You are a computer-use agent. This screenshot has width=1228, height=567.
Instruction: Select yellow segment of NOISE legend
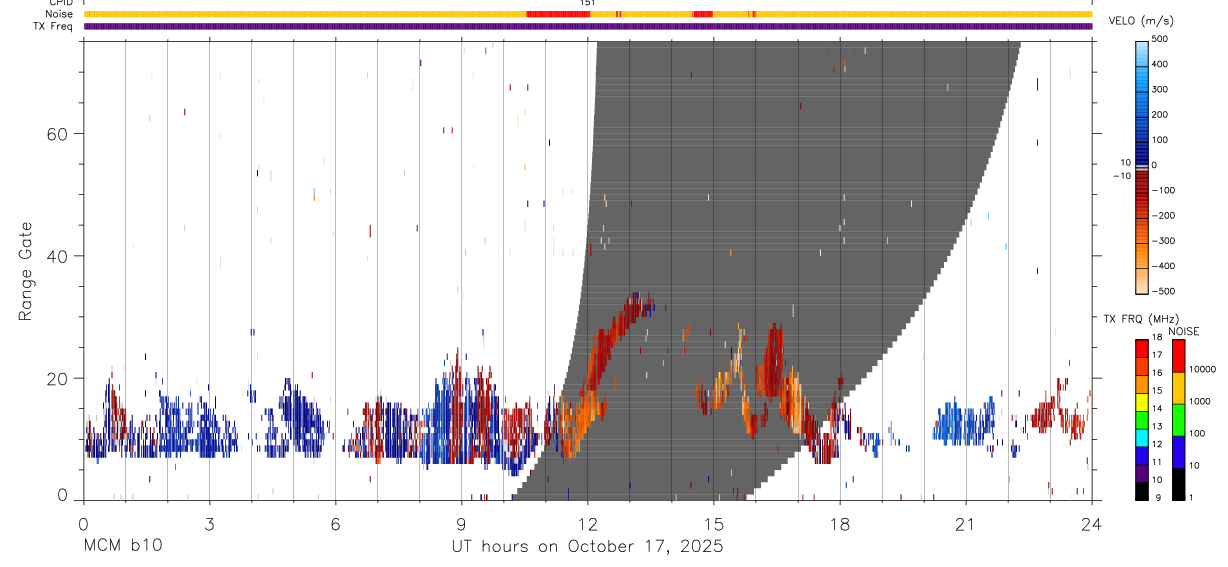1179,388
